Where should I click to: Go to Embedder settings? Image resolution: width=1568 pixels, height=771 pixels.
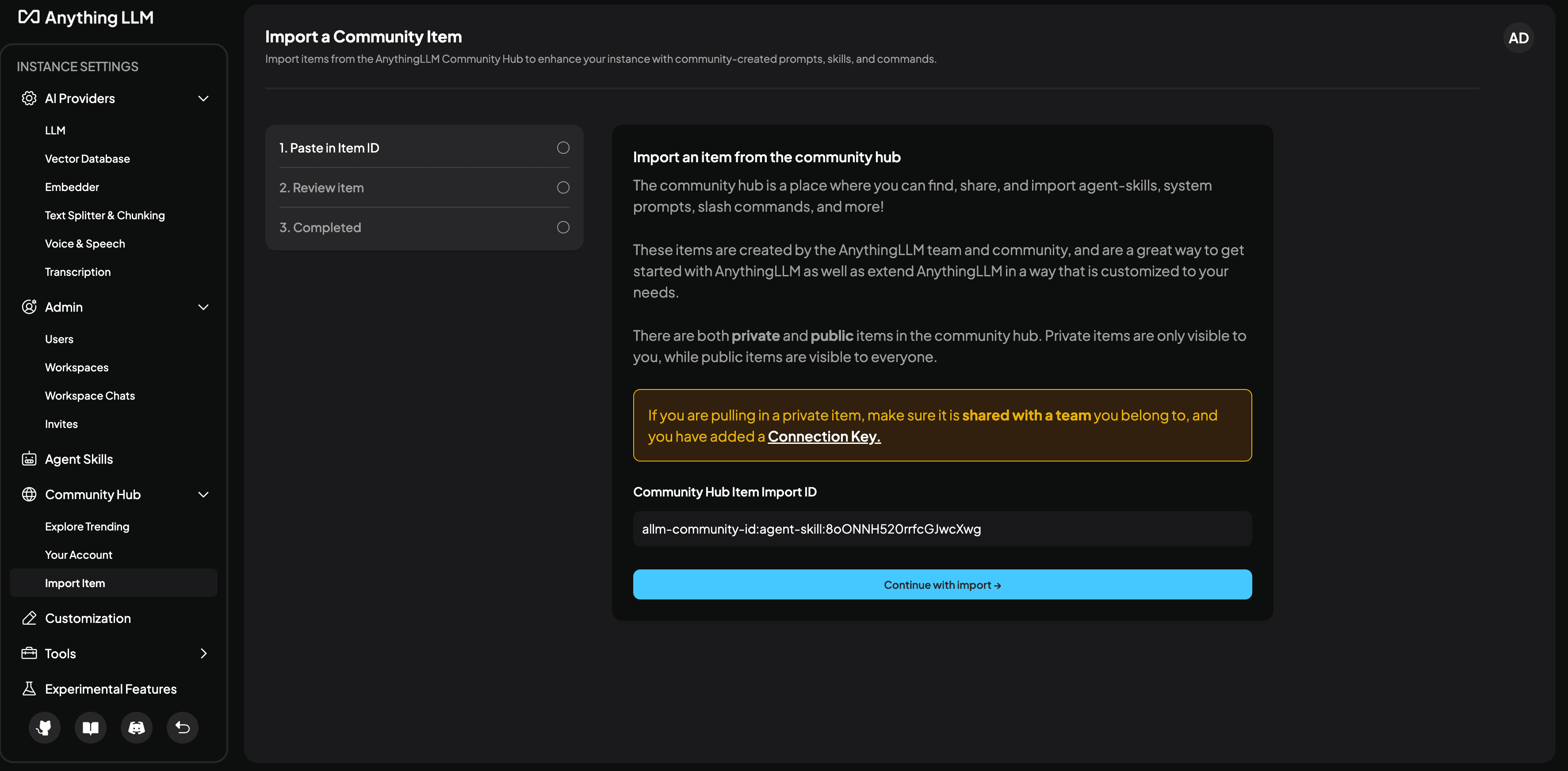click(72, 187)
